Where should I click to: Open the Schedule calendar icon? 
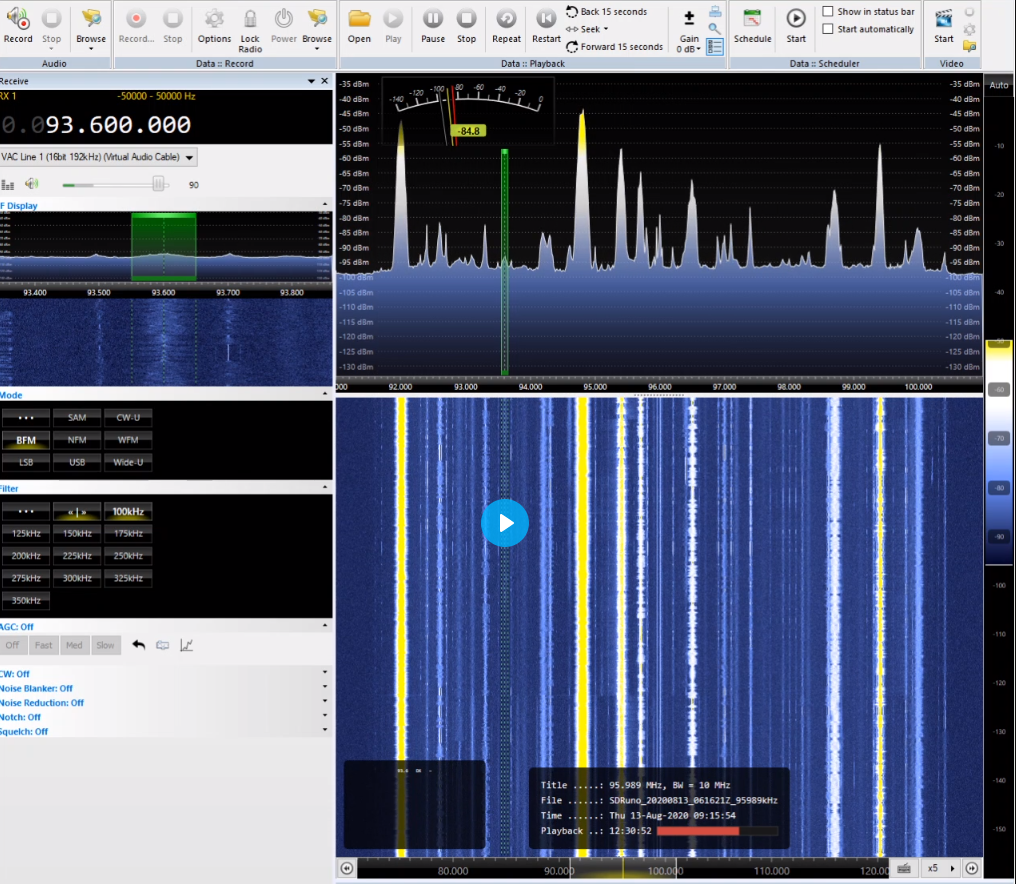coord(752,19)
